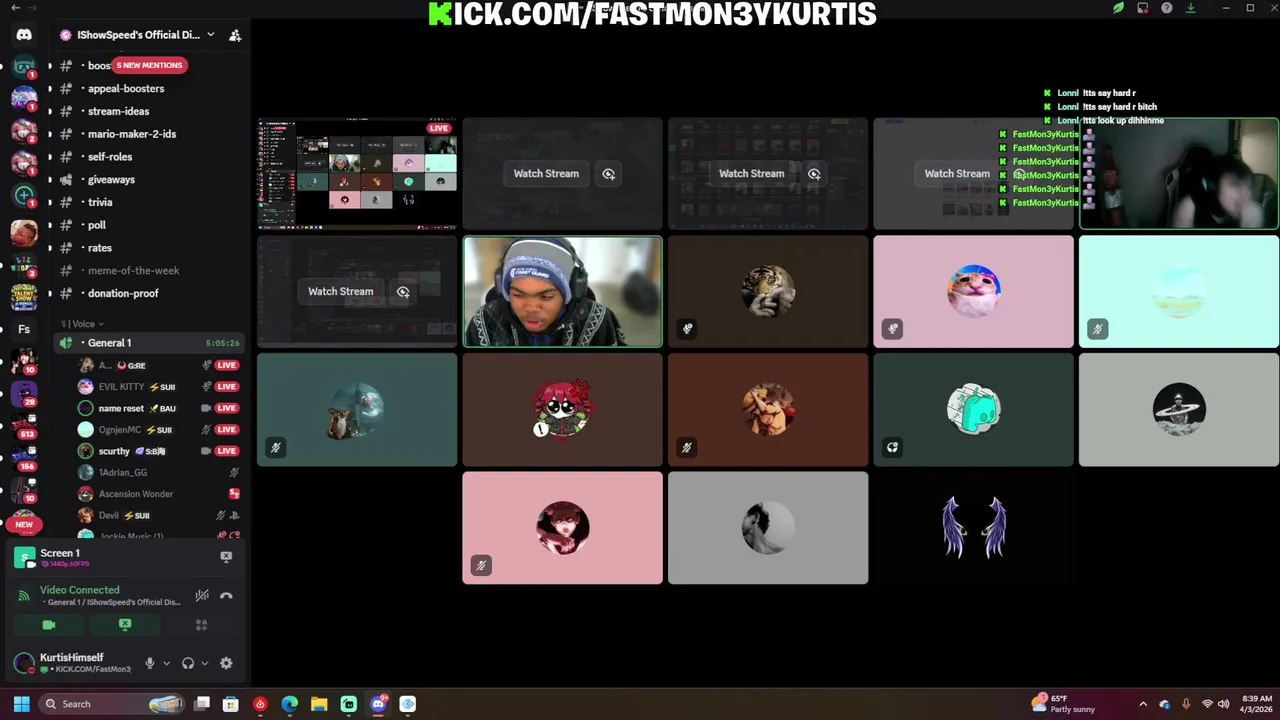Open the Talent Show server icon
Viewport: 1280px width, 720px height.
click(24, 297)
